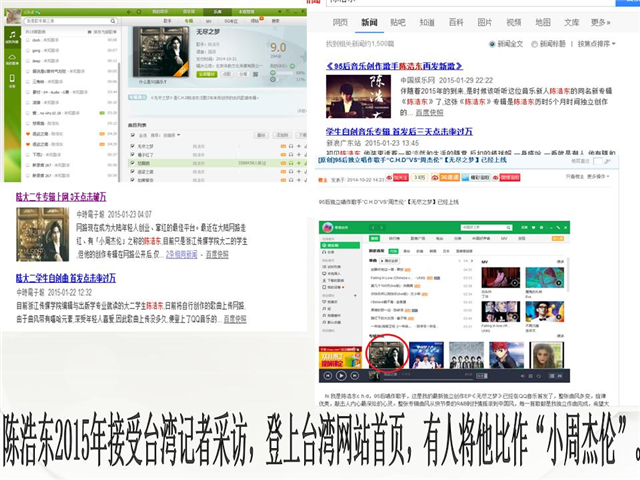Click the user avatar in the music player corner
The height and width of the screenshot is (480, 640).
pyautogui.click(x=13, y=16)
